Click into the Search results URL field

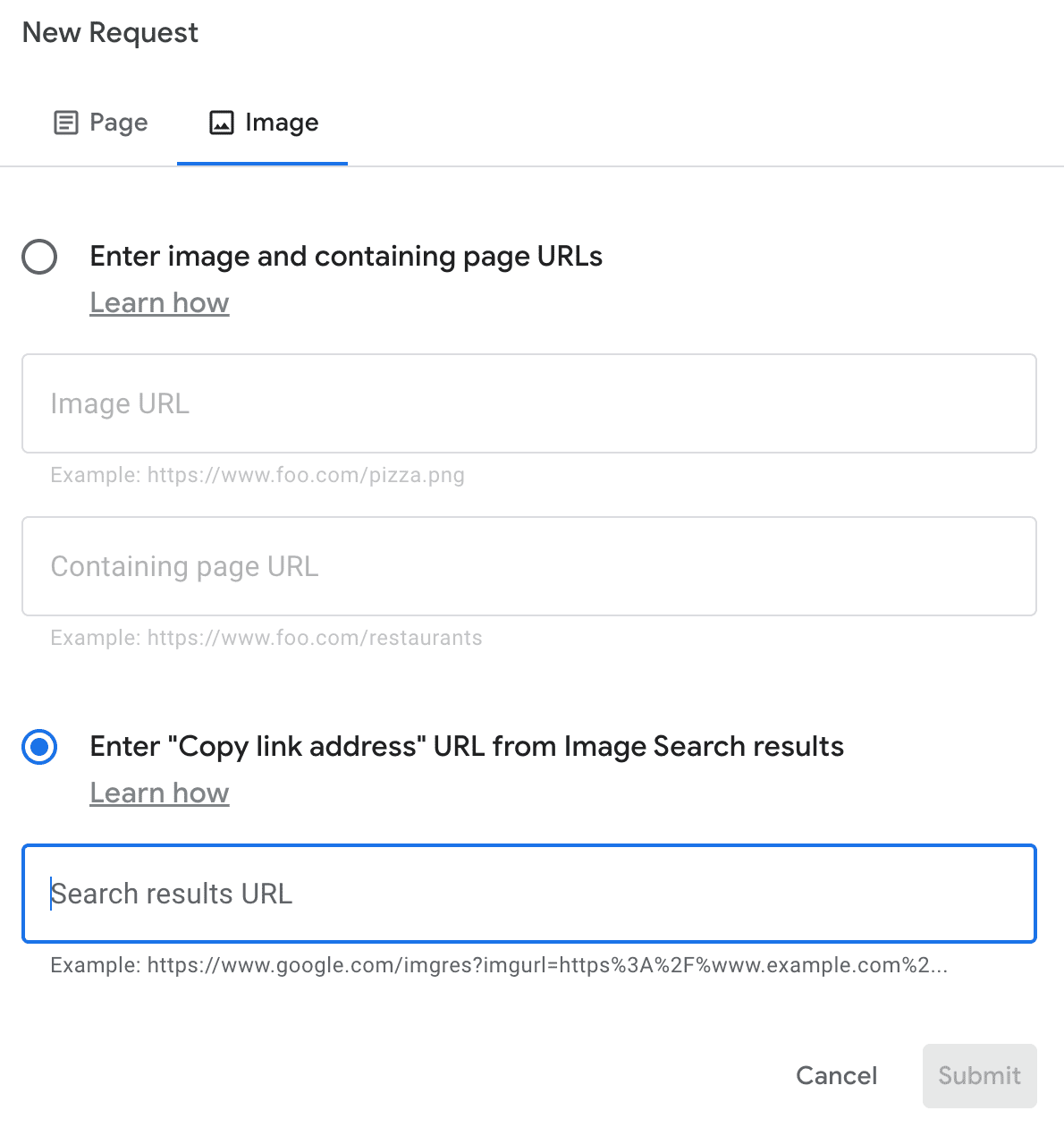tap(529, 894)
